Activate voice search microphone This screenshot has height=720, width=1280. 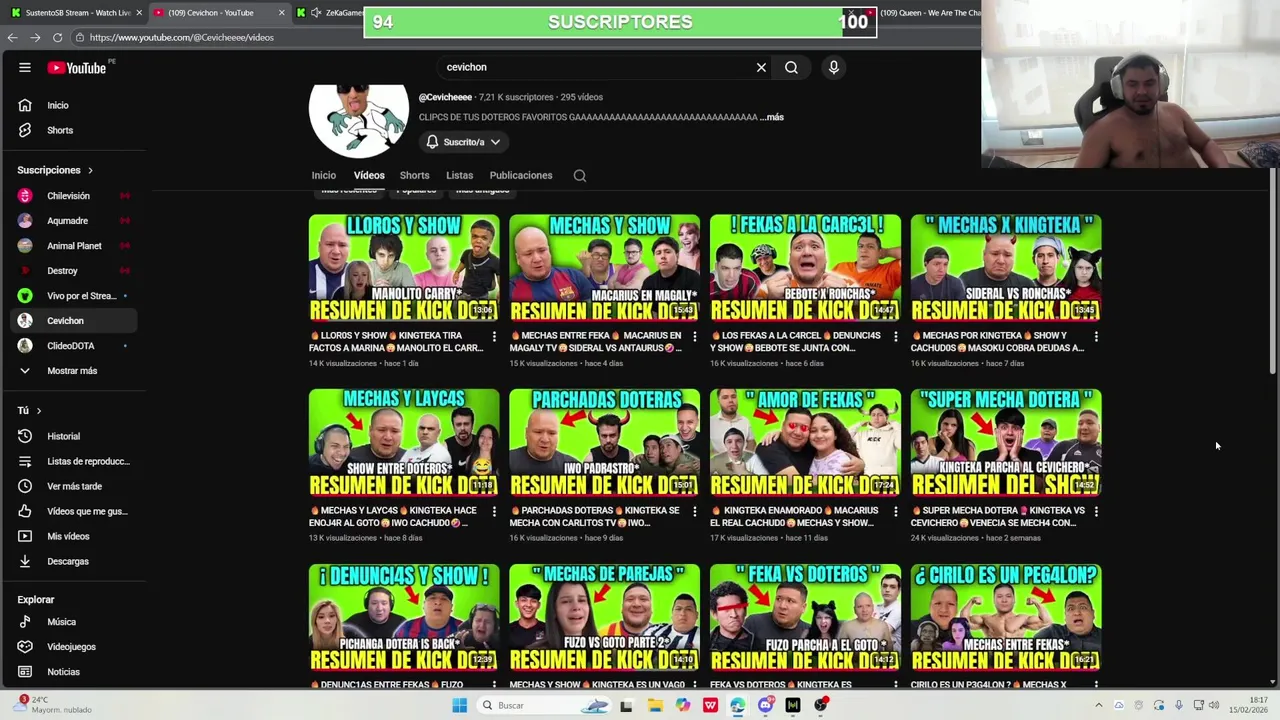(833, 67)
